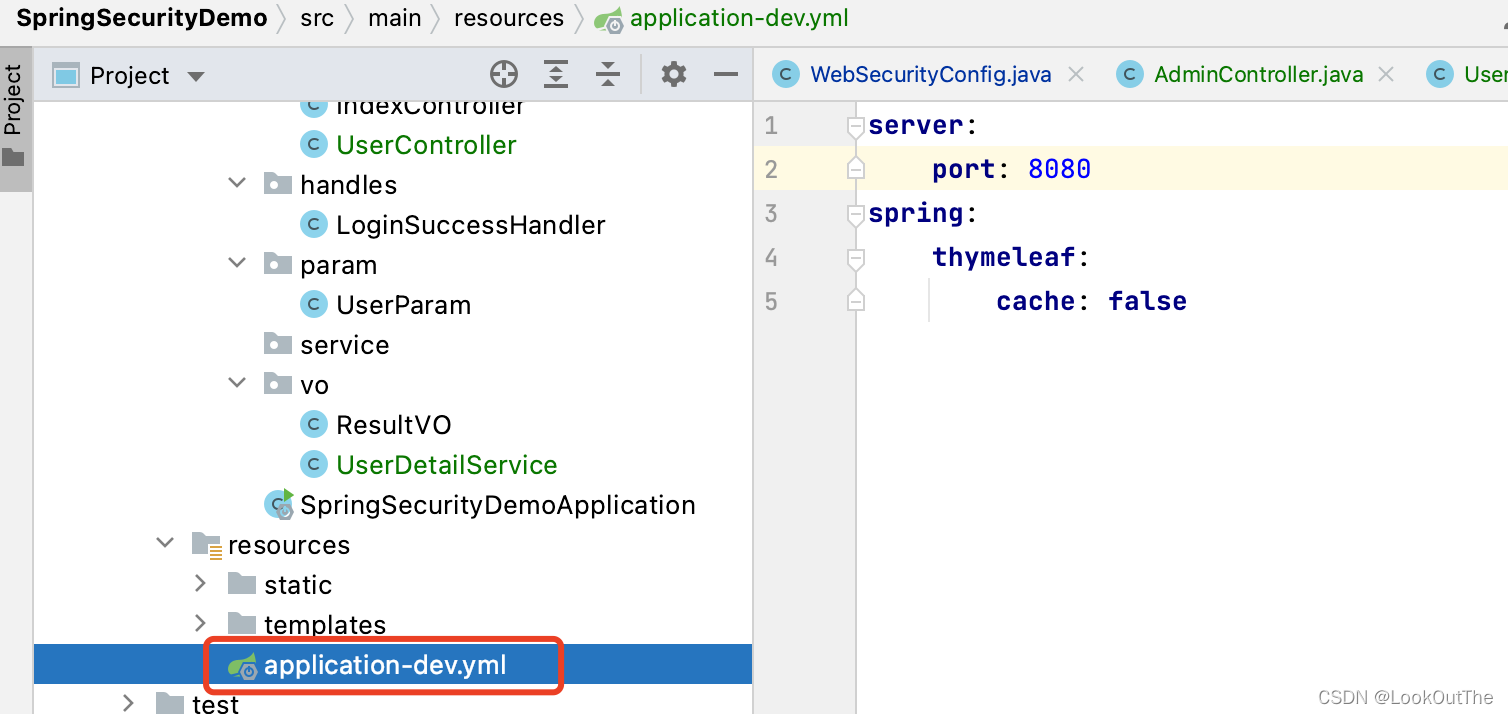Open SpringSecurityDemoApplication main class
The image size is (1508, 714).
click(x=497, y=505)
